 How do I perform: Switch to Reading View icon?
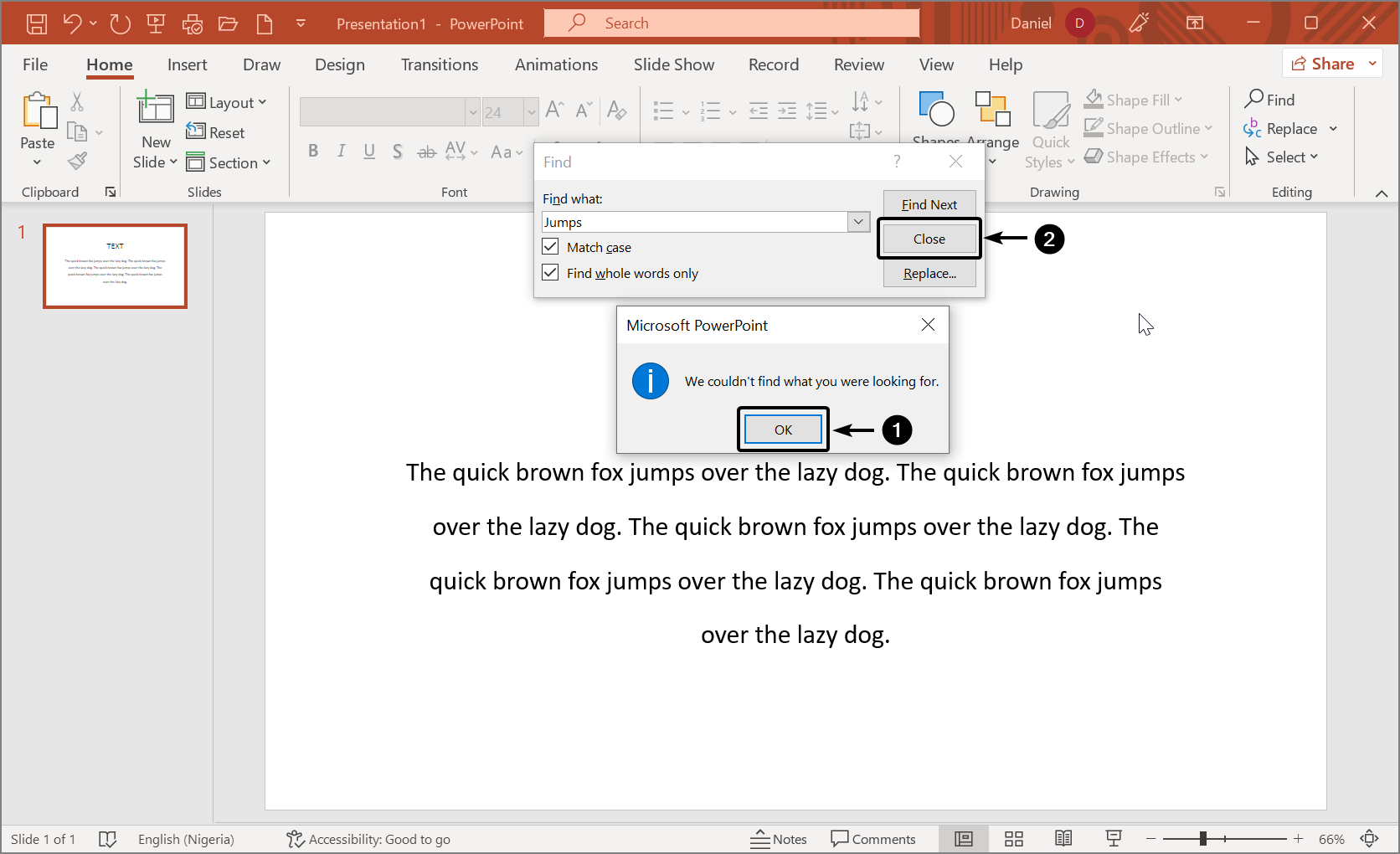pyautogui.click(x=1063, y=839)
